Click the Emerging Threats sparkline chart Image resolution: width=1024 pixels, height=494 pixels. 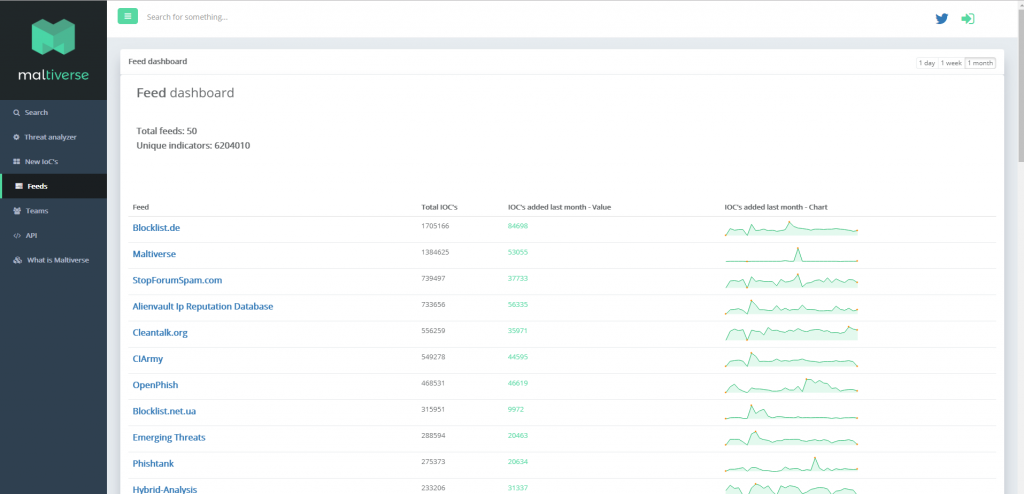pos(791,438)
